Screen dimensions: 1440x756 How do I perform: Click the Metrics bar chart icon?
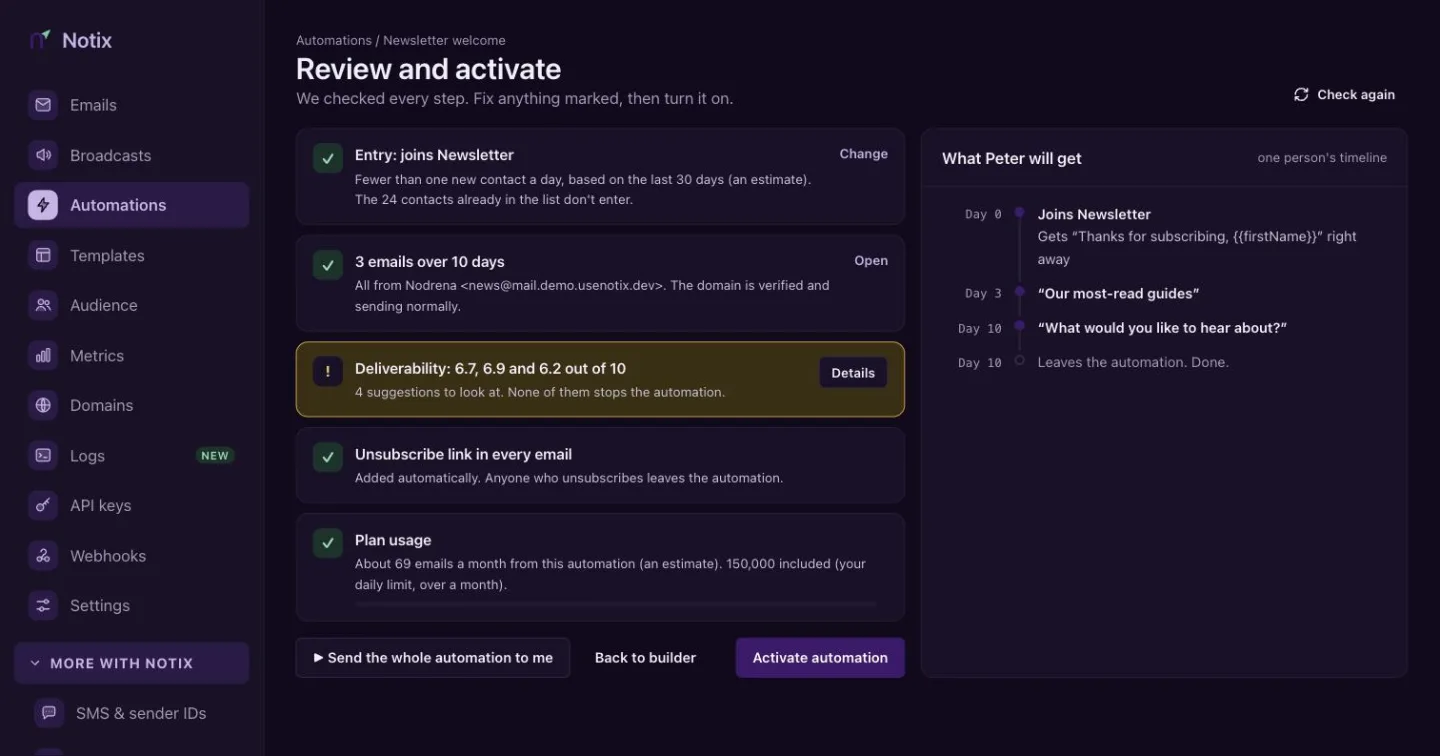(43, 355)
